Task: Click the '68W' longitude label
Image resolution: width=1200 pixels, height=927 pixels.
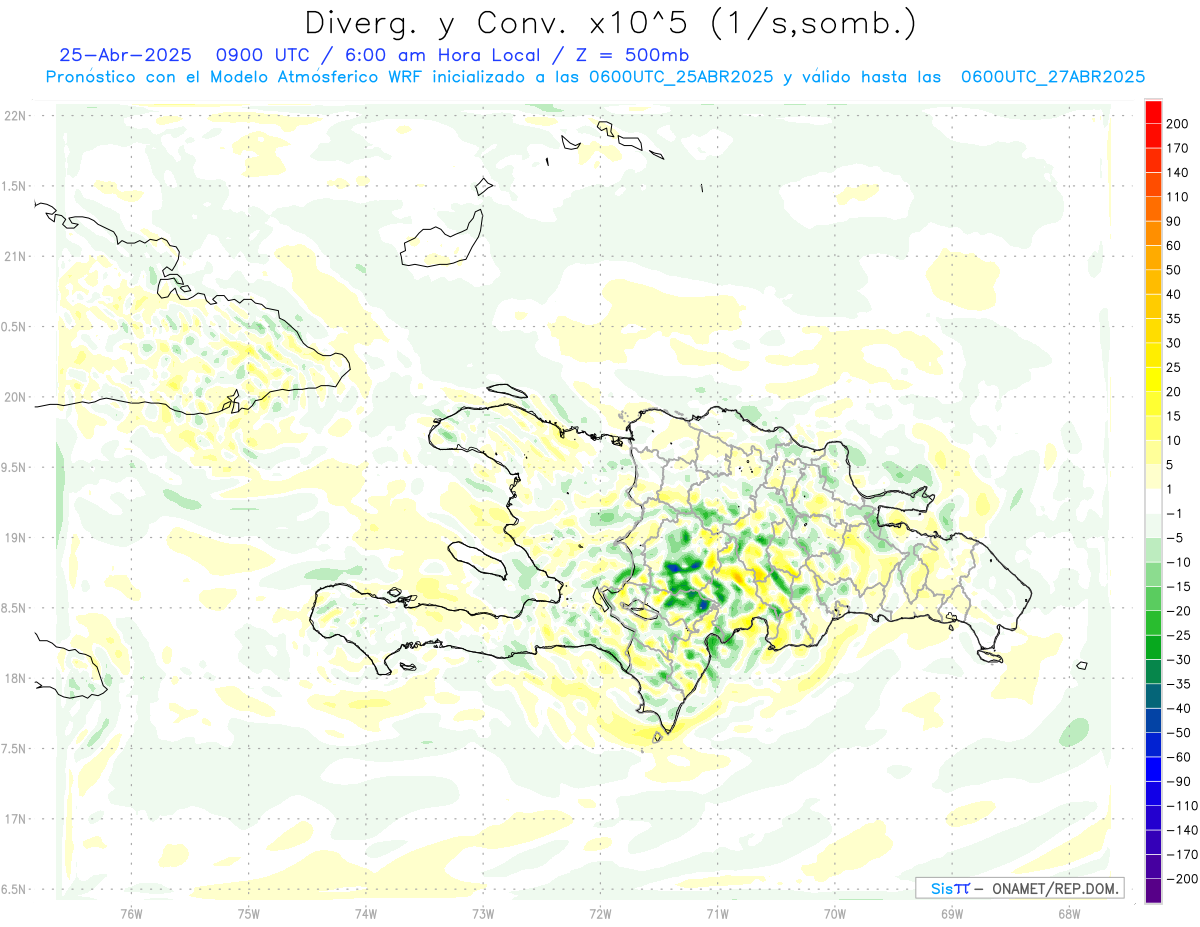Action: point(1069,913)
